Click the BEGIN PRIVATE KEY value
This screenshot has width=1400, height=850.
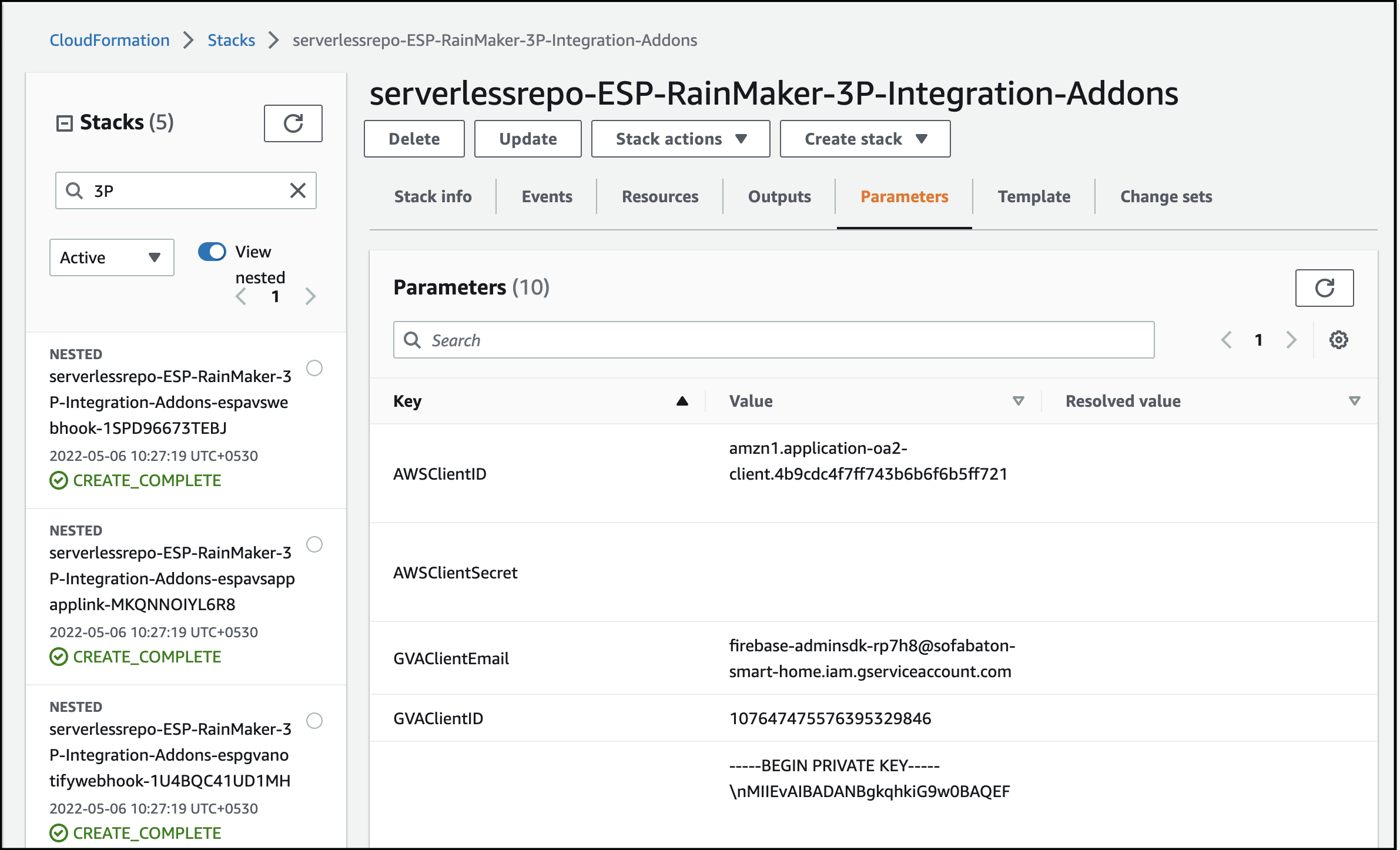coord(869,778)
